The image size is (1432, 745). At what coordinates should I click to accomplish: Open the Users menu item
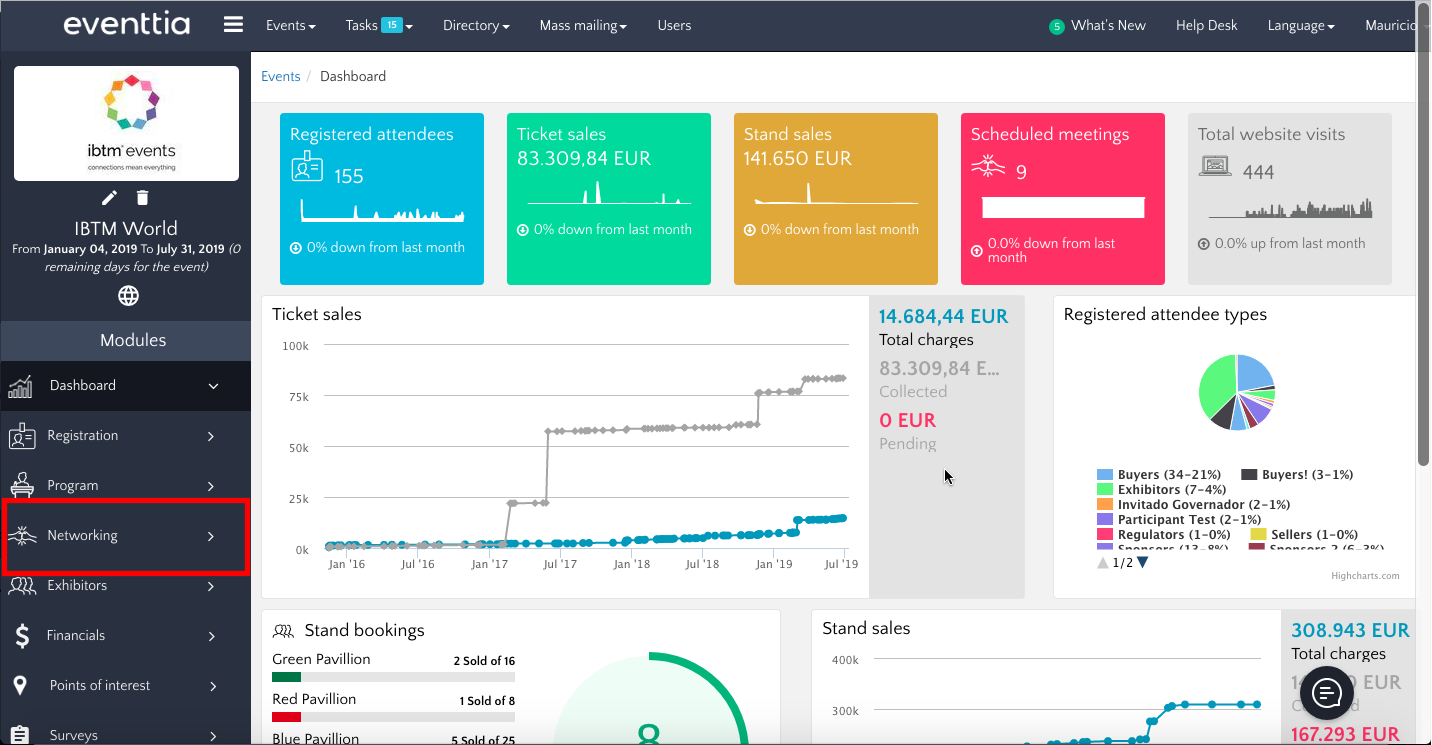(674, 26)
